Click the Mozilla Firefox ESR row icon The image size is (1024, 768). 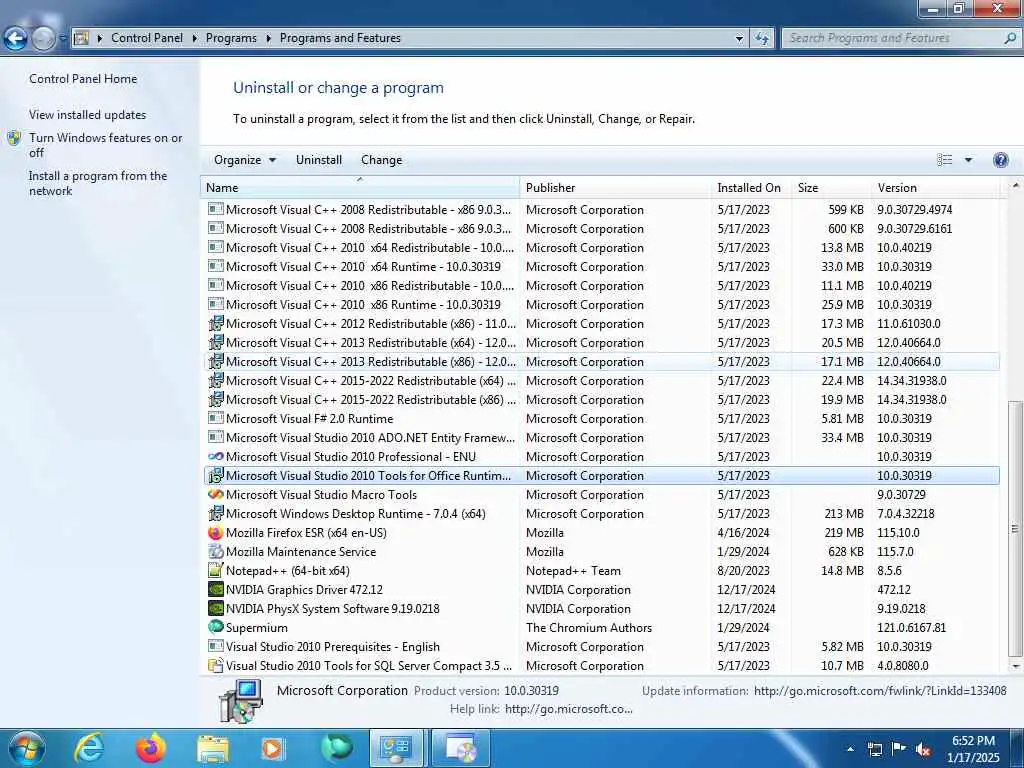point(216,533)
